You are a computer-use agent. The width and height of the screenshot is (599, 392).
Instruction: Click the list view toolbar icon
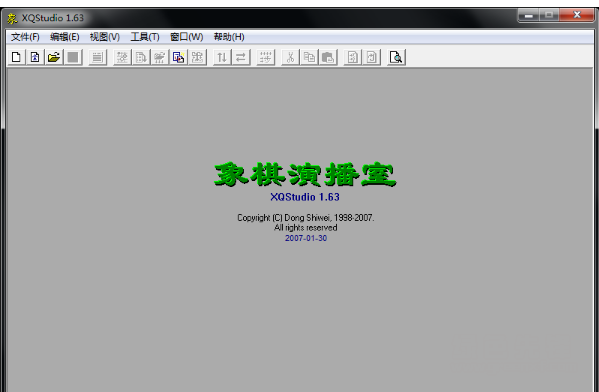(x=97, y=57)
